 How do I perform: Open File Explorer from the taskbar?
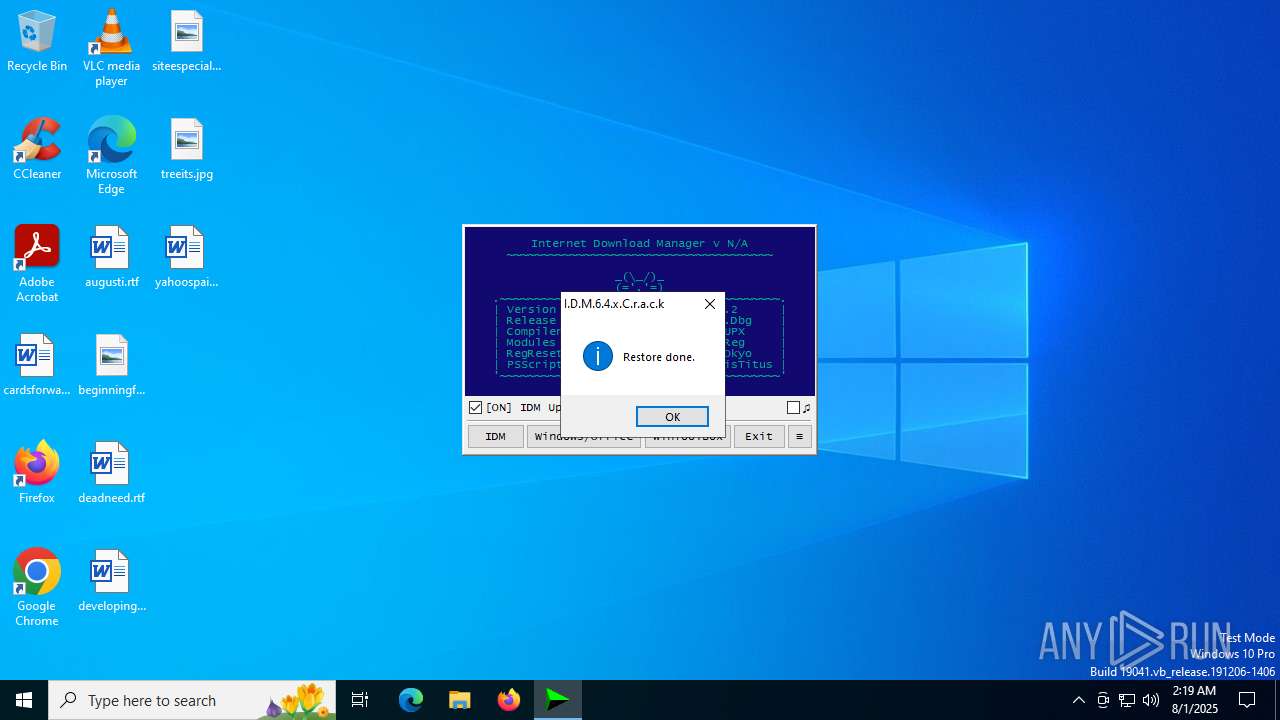[x=459, y=700]
